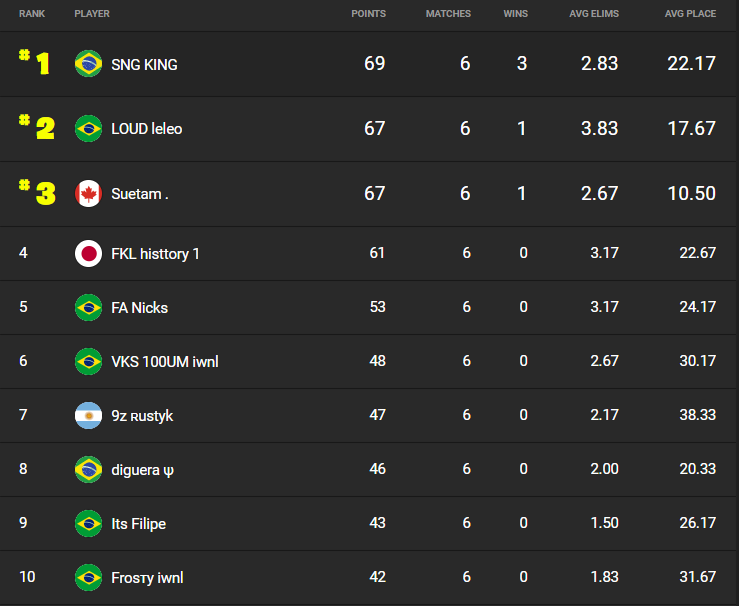The image size is (739, 606).
Task: Sort by the MATCHES column header
Action: tap(448, 14)
